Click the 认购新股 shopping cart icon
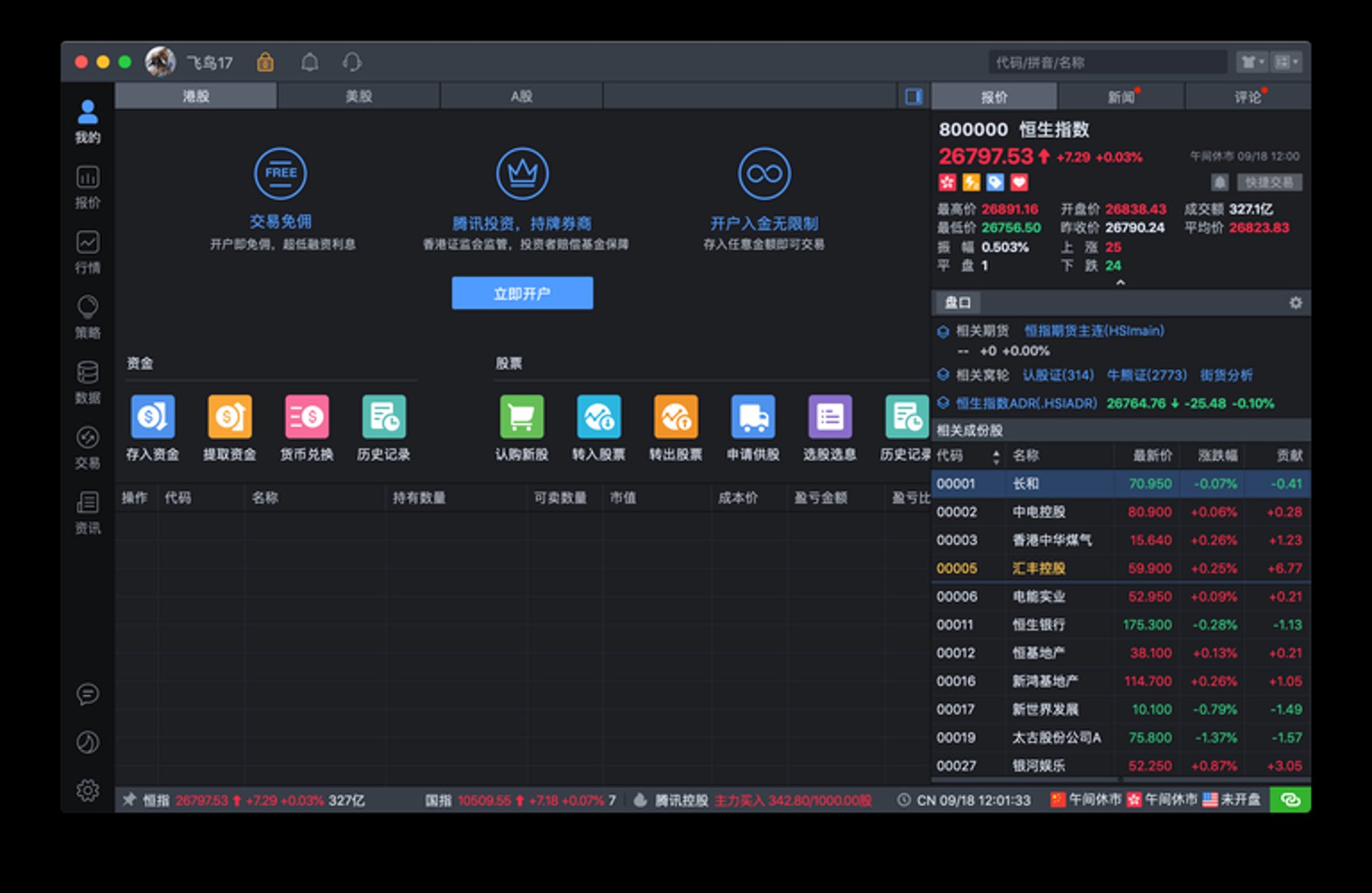The height and width of the screenshot is (893, 1372). coord(522,416)
